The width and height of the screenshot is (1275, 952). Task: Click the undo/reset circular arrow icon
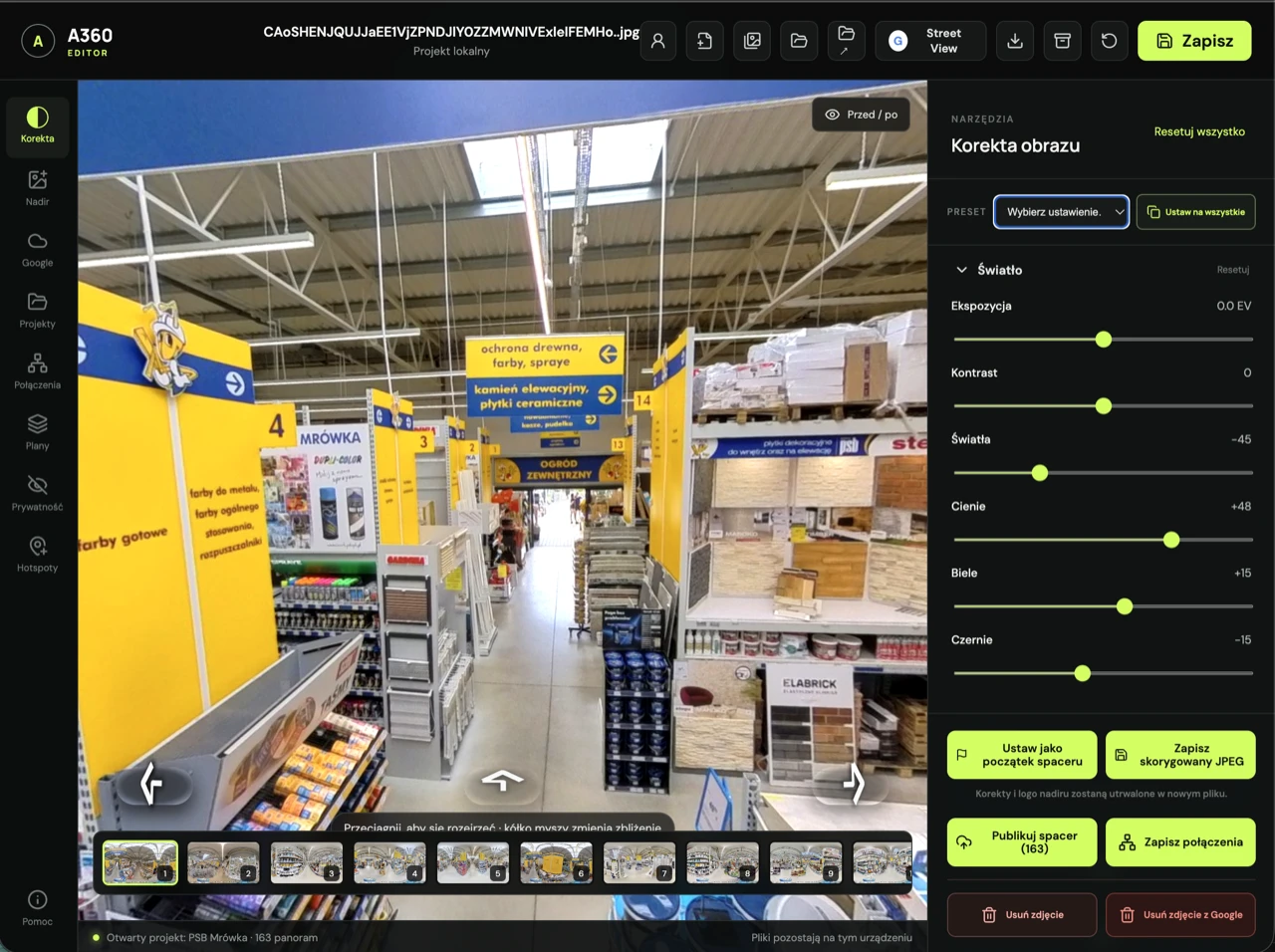(1110, 41)
